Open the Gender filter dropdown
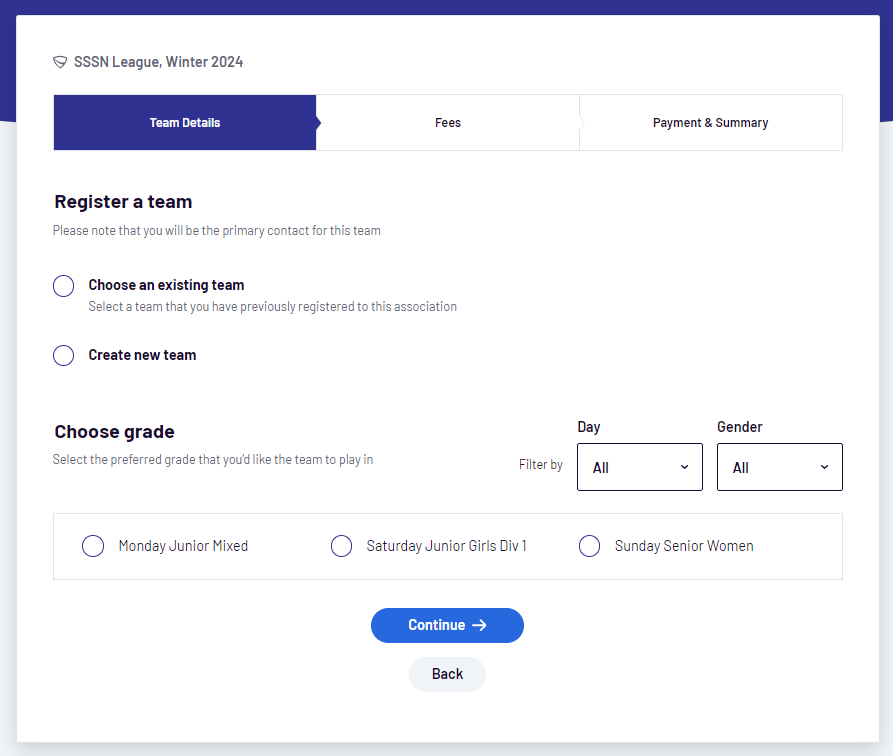893x756 pixels. tap(780, 467)
